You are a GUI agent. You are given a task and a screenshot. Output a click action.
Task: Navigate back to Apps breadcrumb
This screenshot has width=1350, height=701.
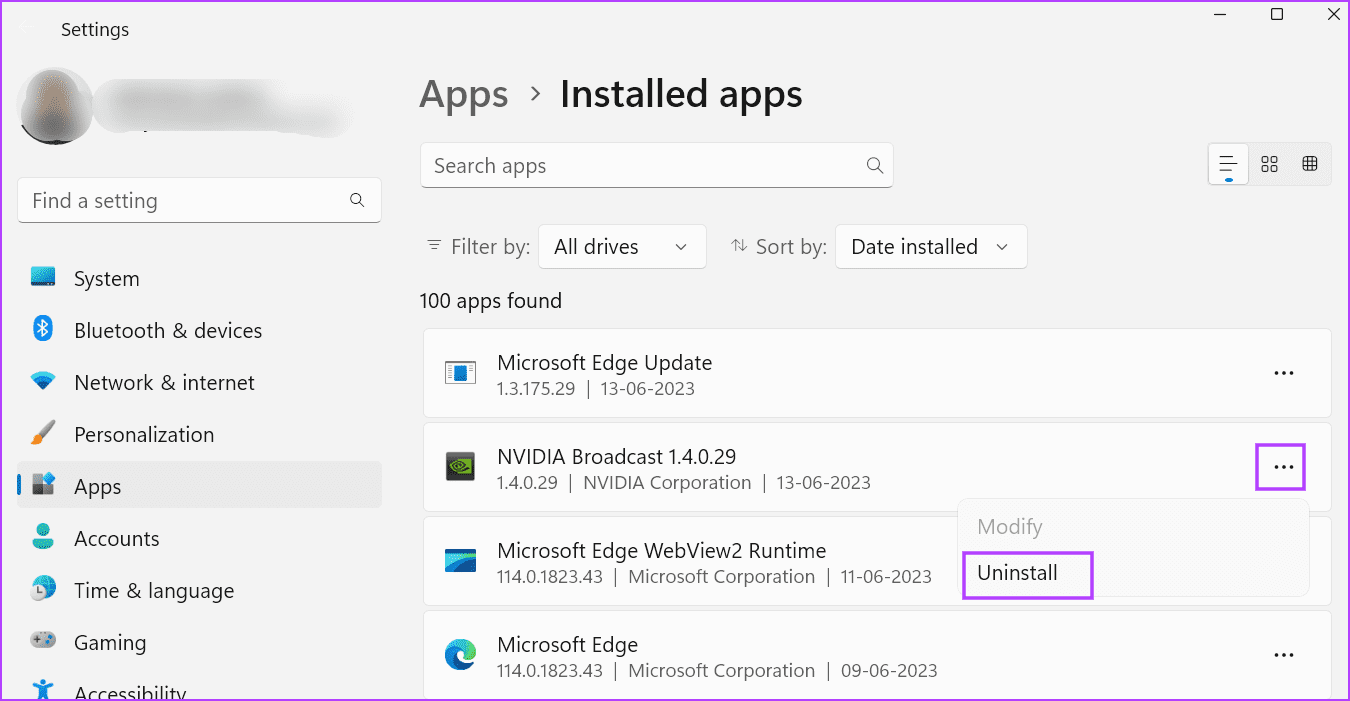point(464,95)
